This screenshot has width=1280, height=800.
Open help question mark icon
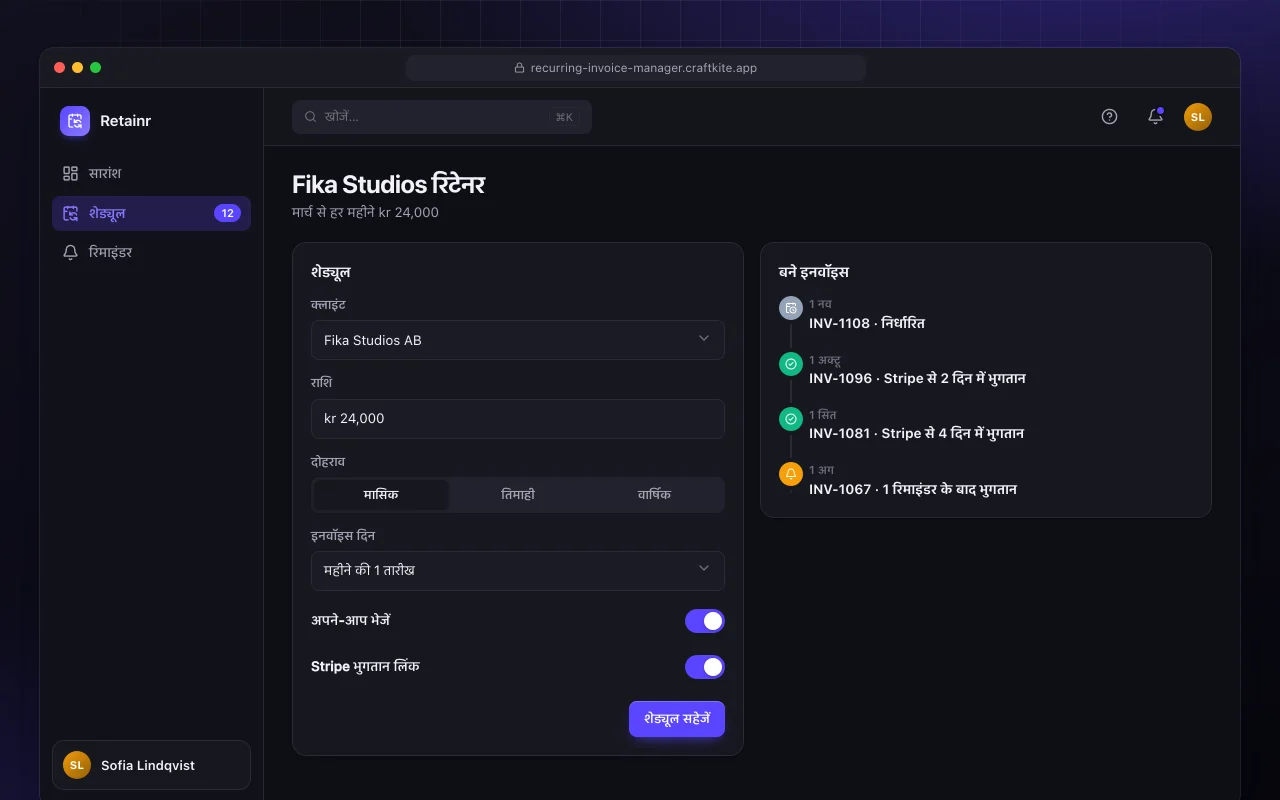point(1109,116)
